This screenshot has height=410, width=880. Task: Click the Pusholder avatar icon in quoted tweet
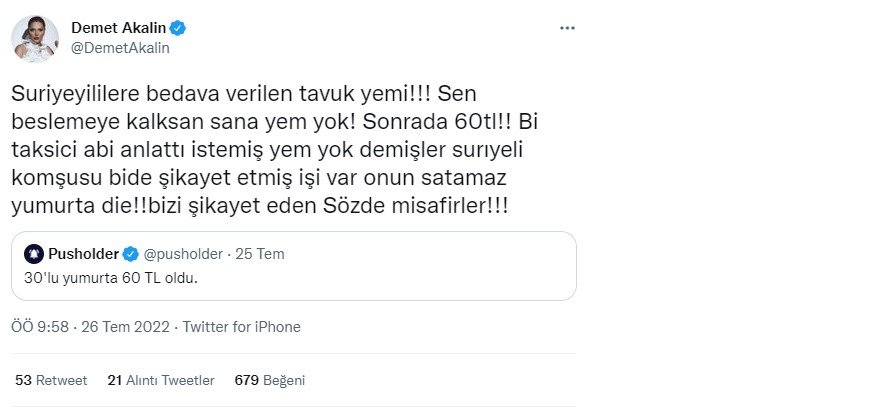(x=33, y=253)
